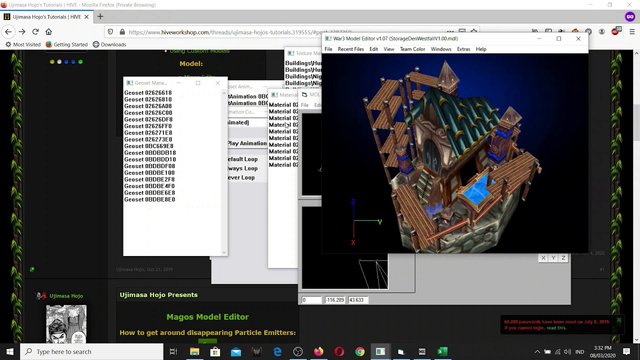Select Geoset 0BDBDD10 in Geoset Manager

[150, 159]
